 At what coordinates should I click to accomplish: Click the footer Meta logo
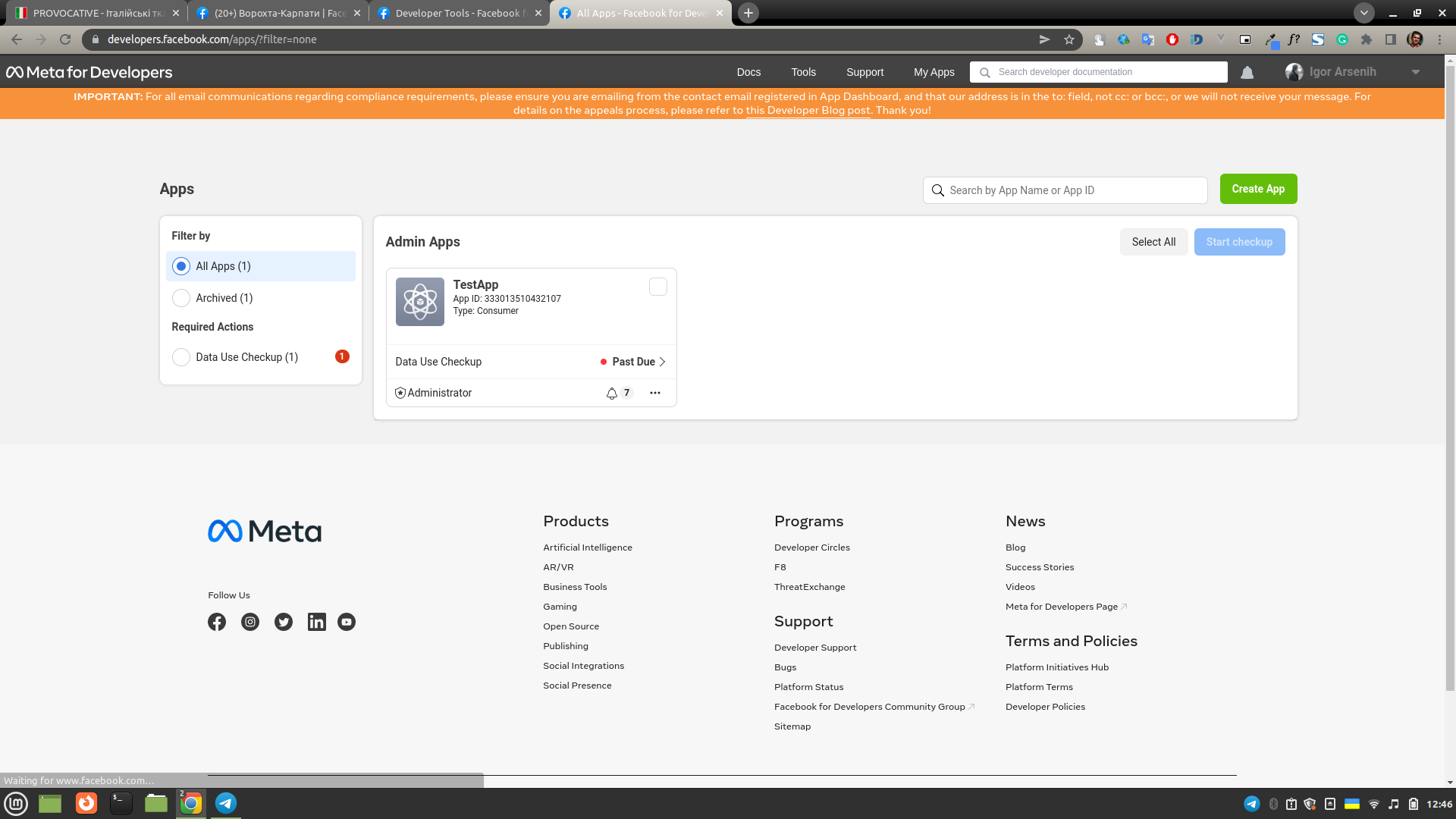click(x=265, y=531)
